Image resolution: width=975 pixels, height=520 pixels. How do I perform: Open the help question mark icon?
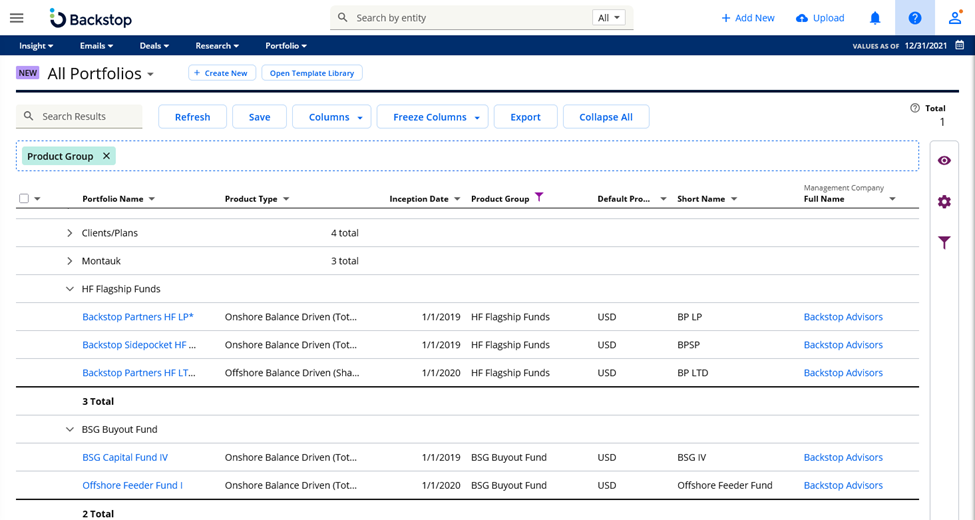pyautogui.click(x=914, y=18)
